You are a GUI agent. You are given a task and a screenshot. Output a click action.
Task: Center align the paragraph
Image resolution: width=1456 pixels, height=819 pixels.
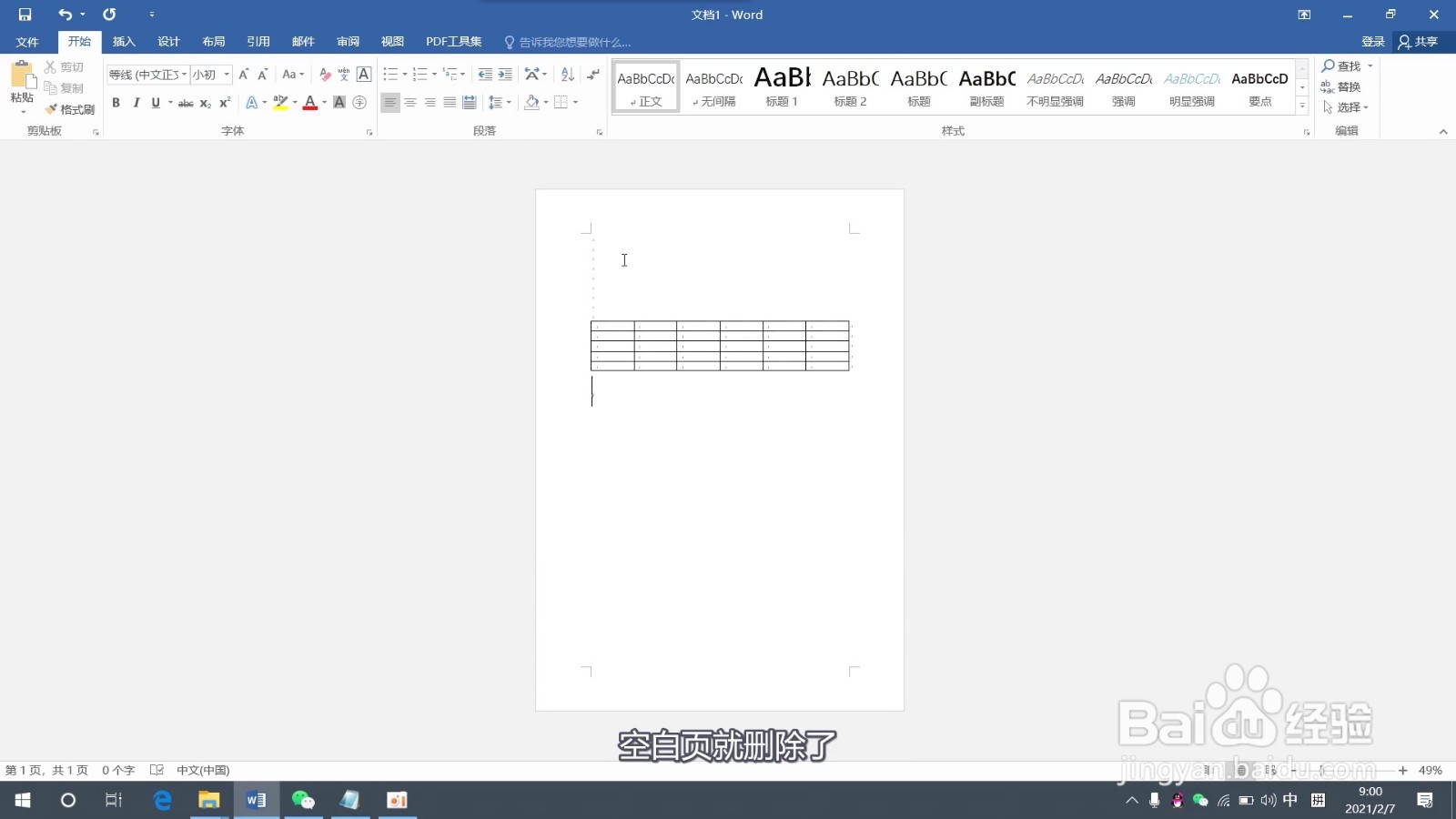coord(410,103)
